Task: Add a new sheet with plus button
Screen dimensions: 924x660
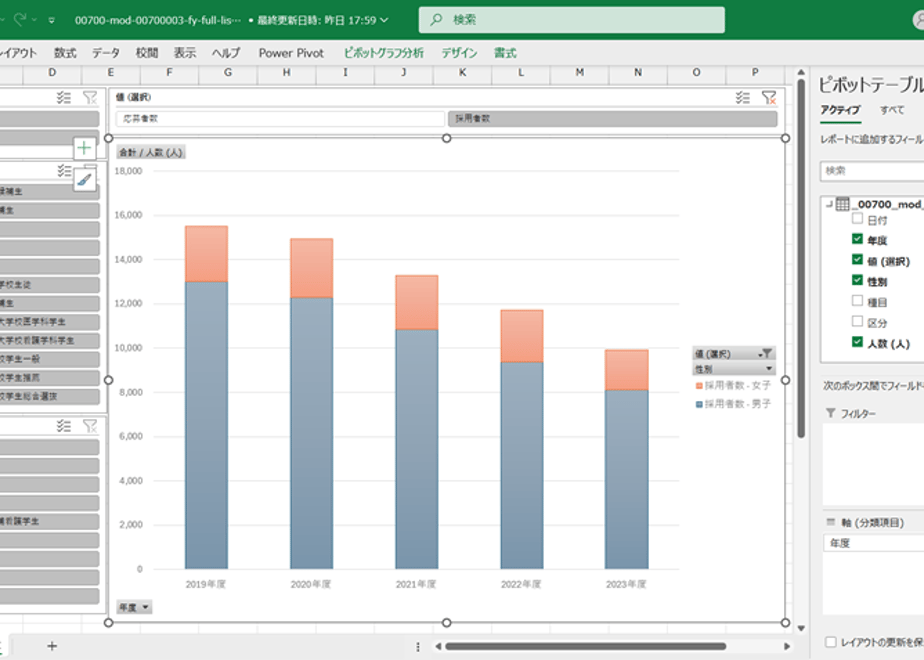Action: (52, 646)
